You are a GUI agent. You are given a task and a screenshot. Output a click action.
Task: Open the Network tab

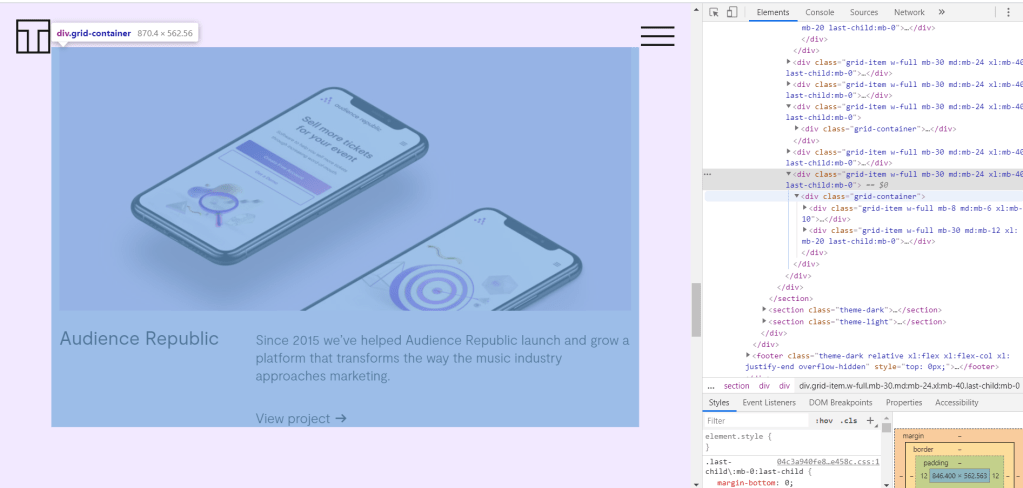click(908, 12)
